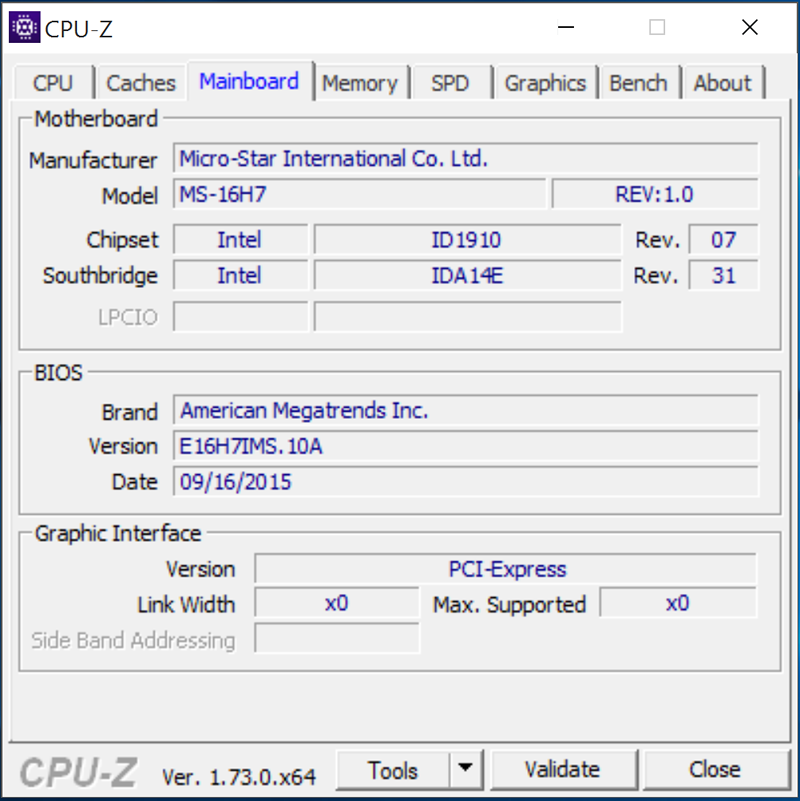Screen dimensions: 800x801
Task: Click the E16H7IMS.10A BIOS version
Action: pyautogui.click(x=465, y=446)
